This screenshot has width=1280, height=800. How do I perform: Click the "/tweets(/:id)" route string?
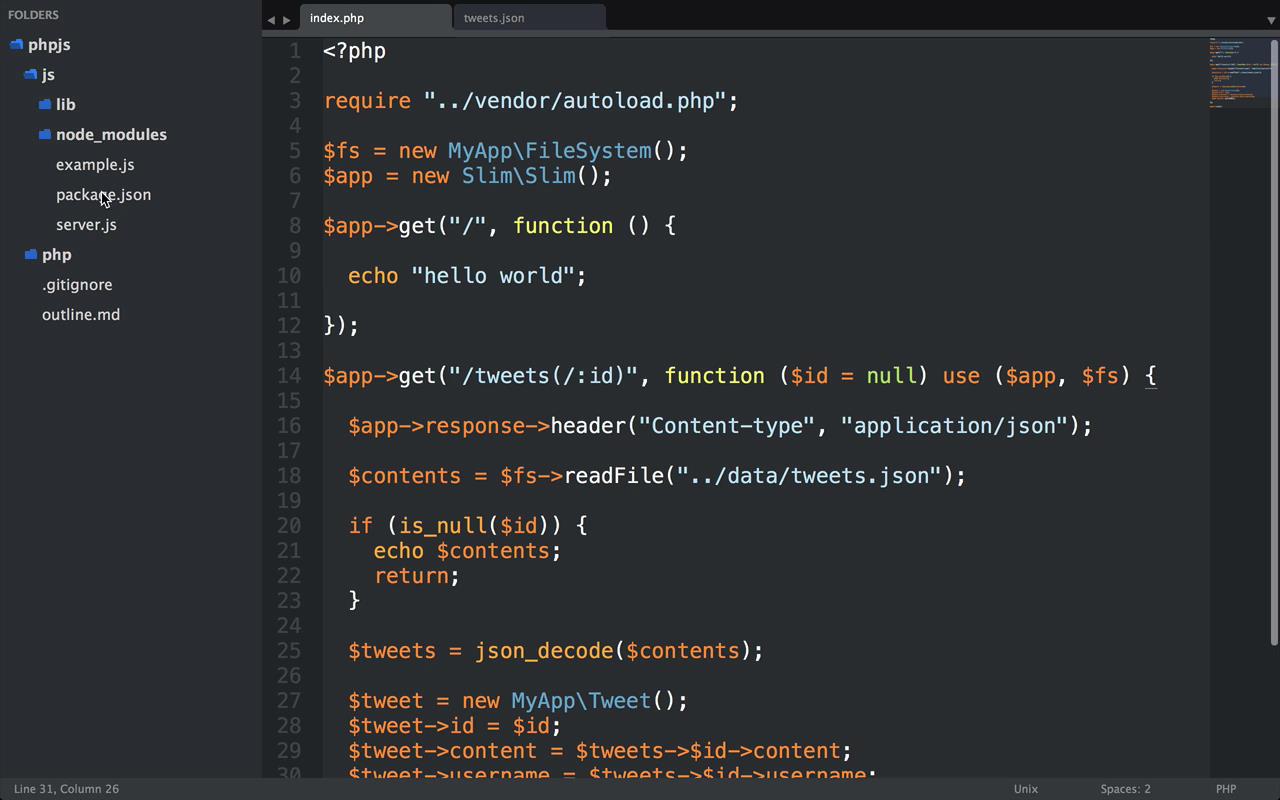click(x=543, y=376)
